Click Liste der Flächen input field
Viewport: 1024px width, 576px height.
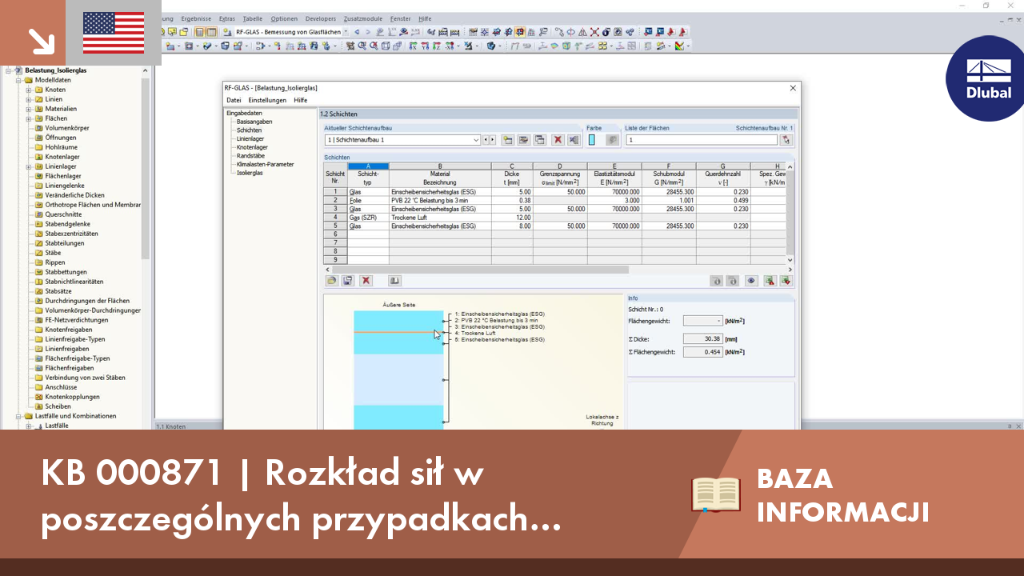point(701,140)
